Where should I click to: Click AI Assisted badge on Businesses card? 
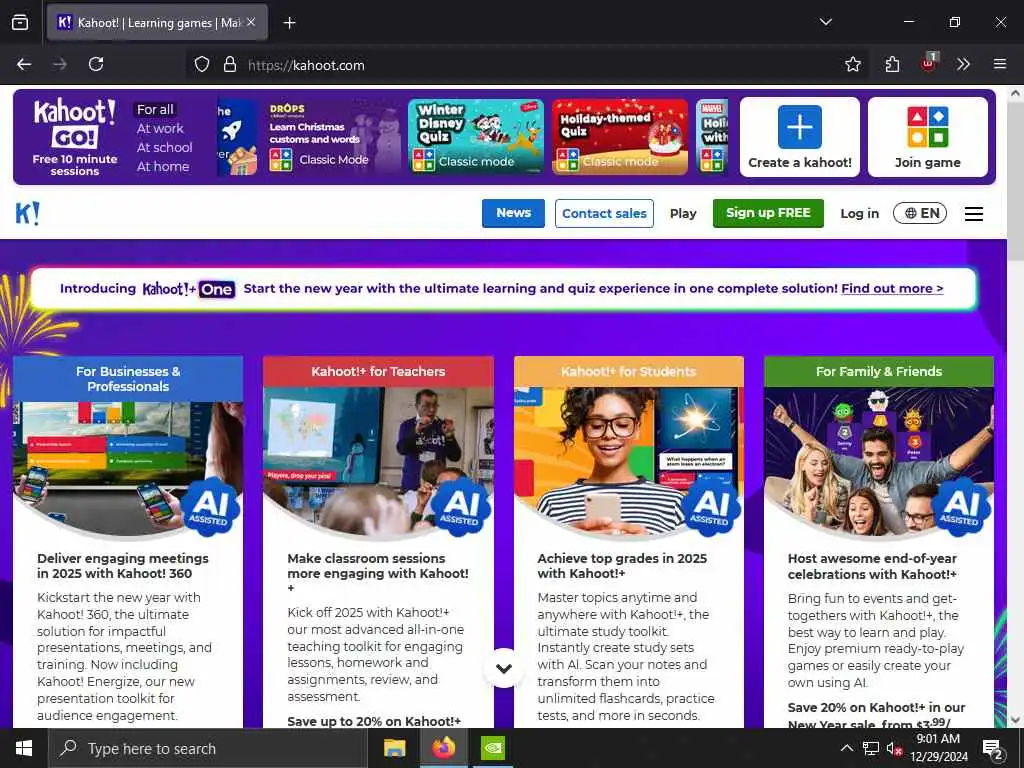(x=210, y=507)
